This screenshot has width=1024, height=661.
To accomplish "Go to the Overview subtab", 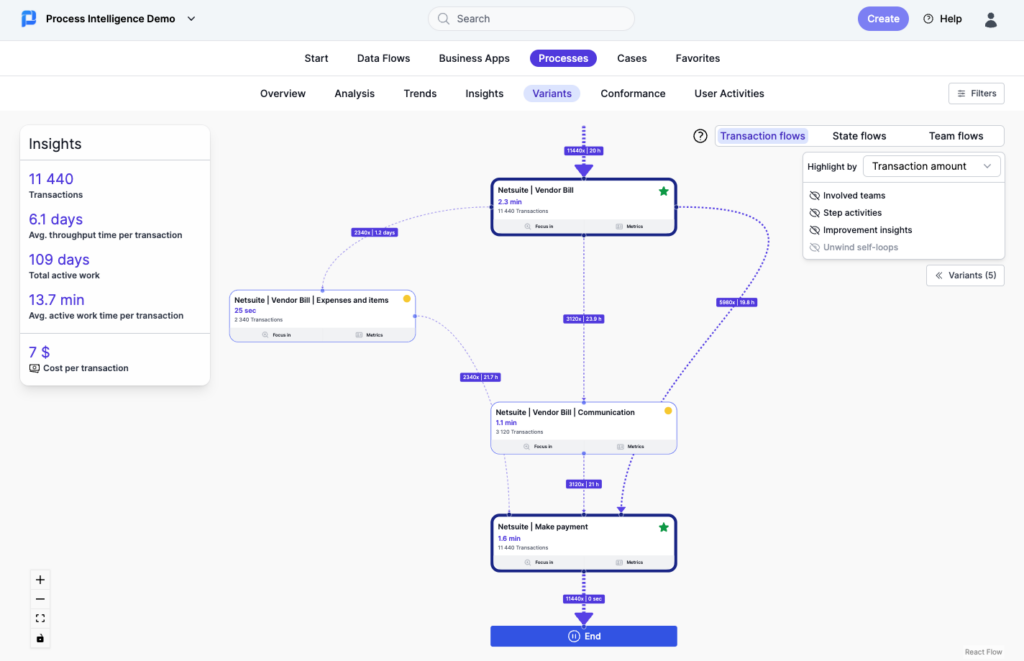I will pos(283,93).
